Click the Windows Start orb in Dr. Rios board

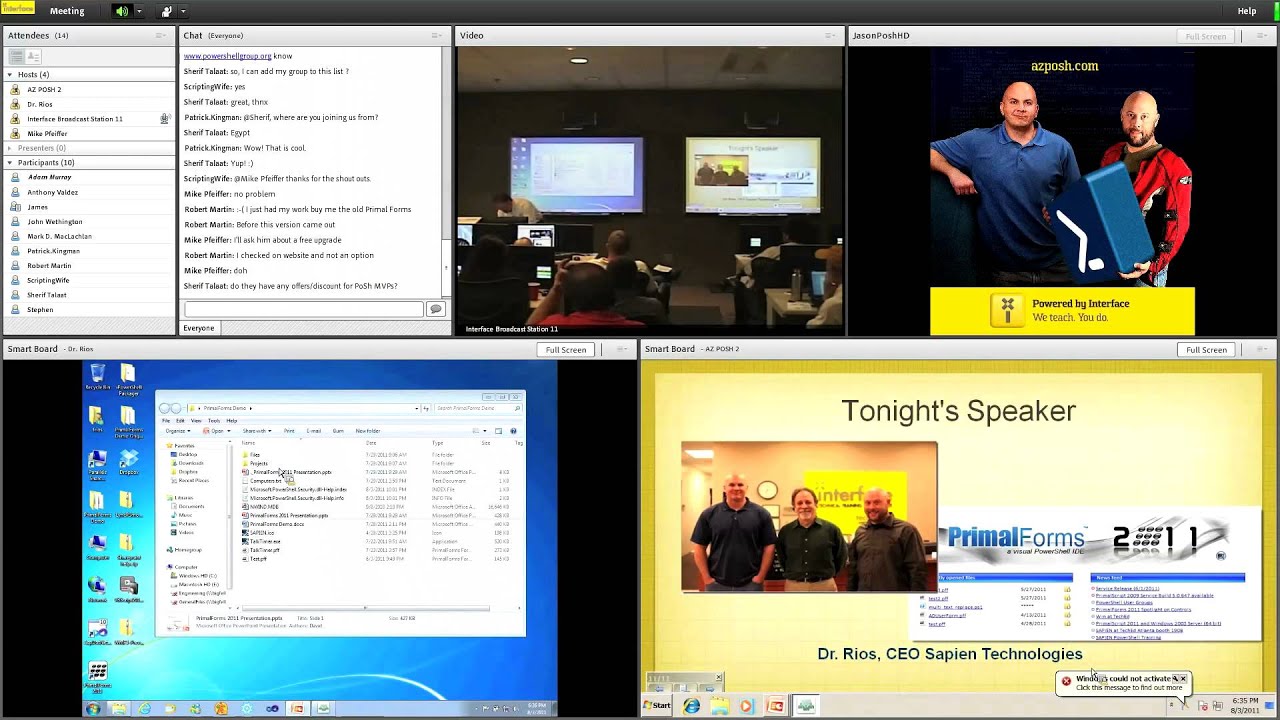pos(93,709)
